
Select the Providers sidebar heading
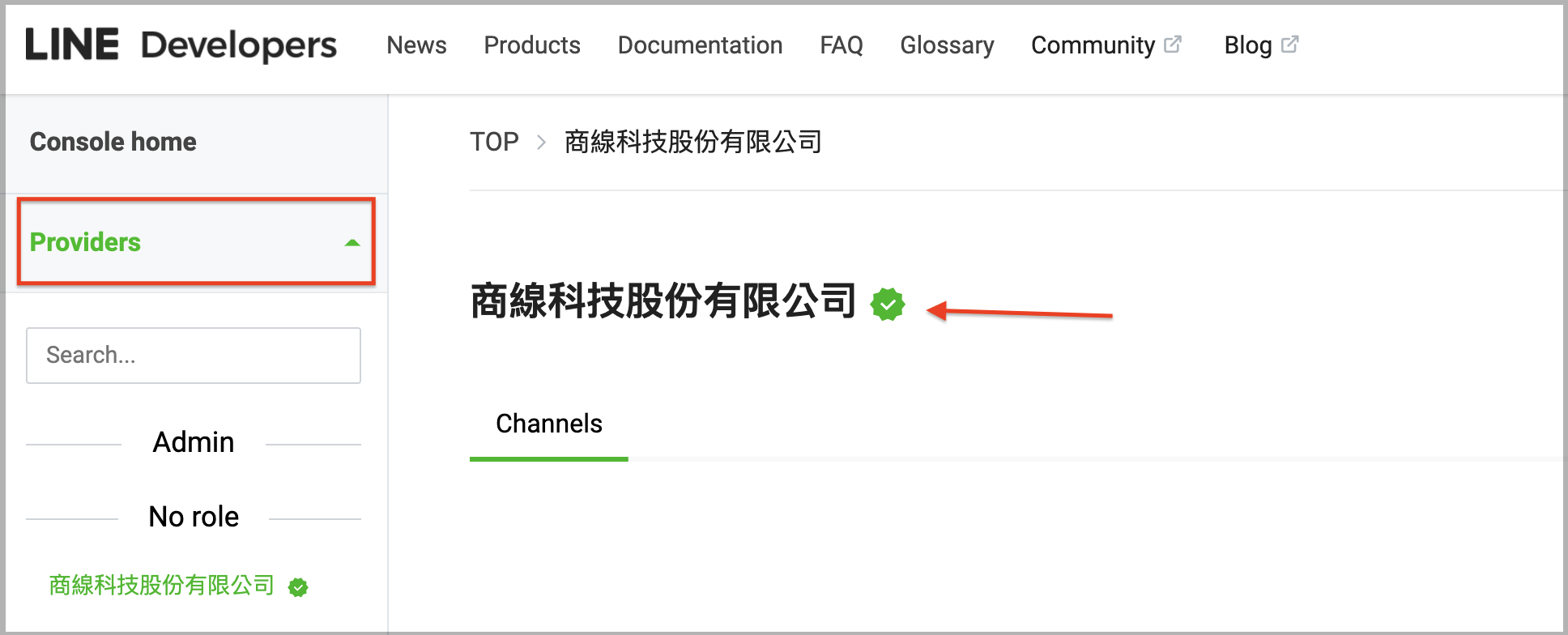(85, 242)
